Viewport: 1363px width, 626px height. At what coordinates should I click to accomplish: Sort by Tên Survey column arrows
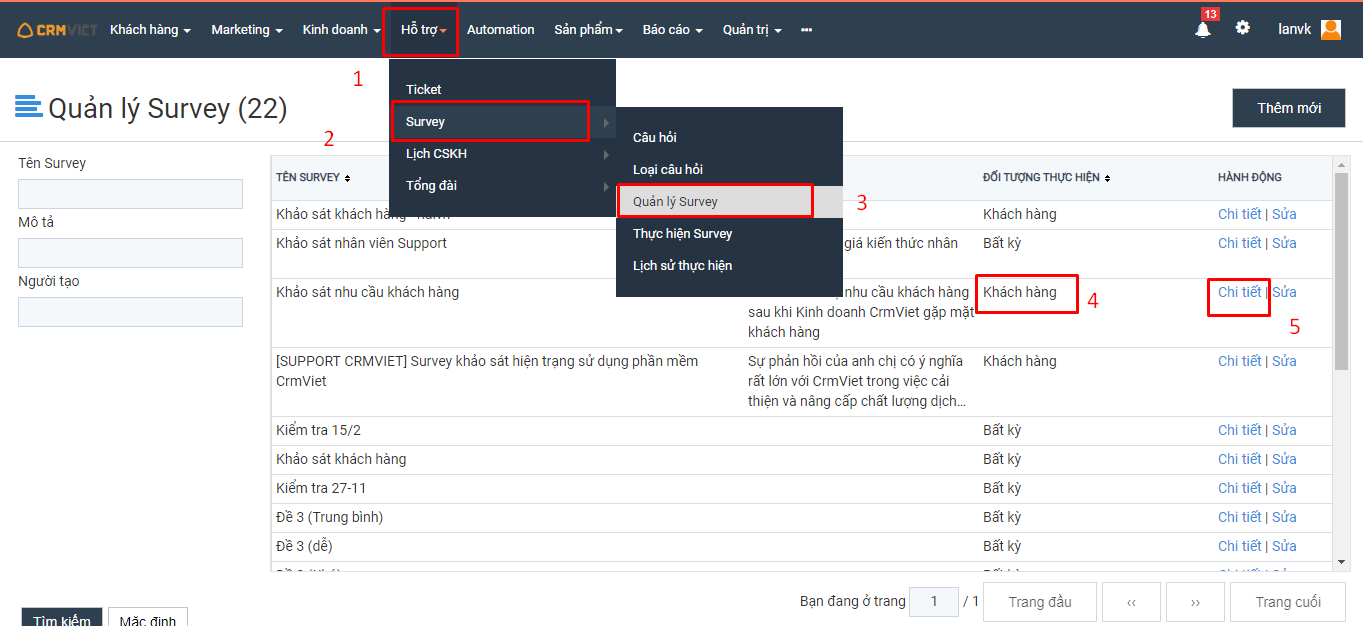click(x=347, y=178)
